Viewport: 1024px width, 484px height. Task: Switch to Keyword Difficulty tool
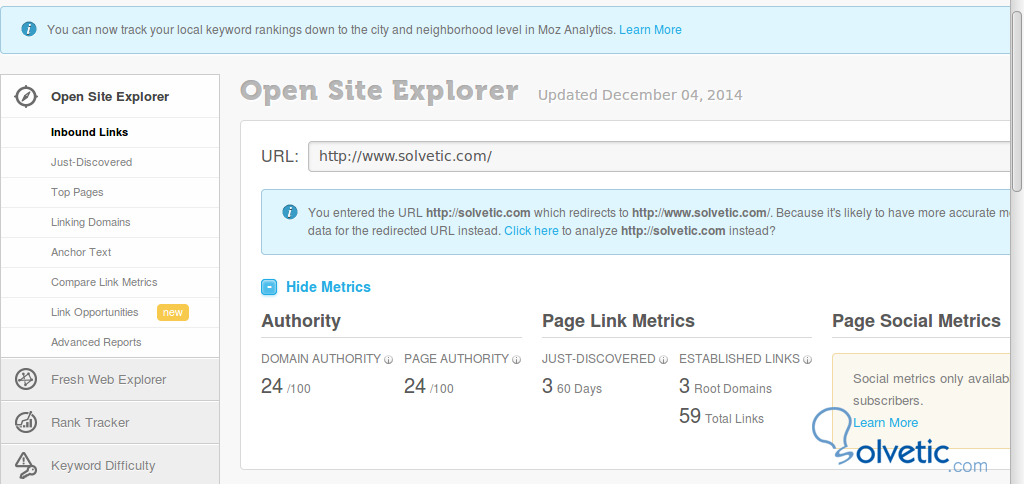click(103, 466)
